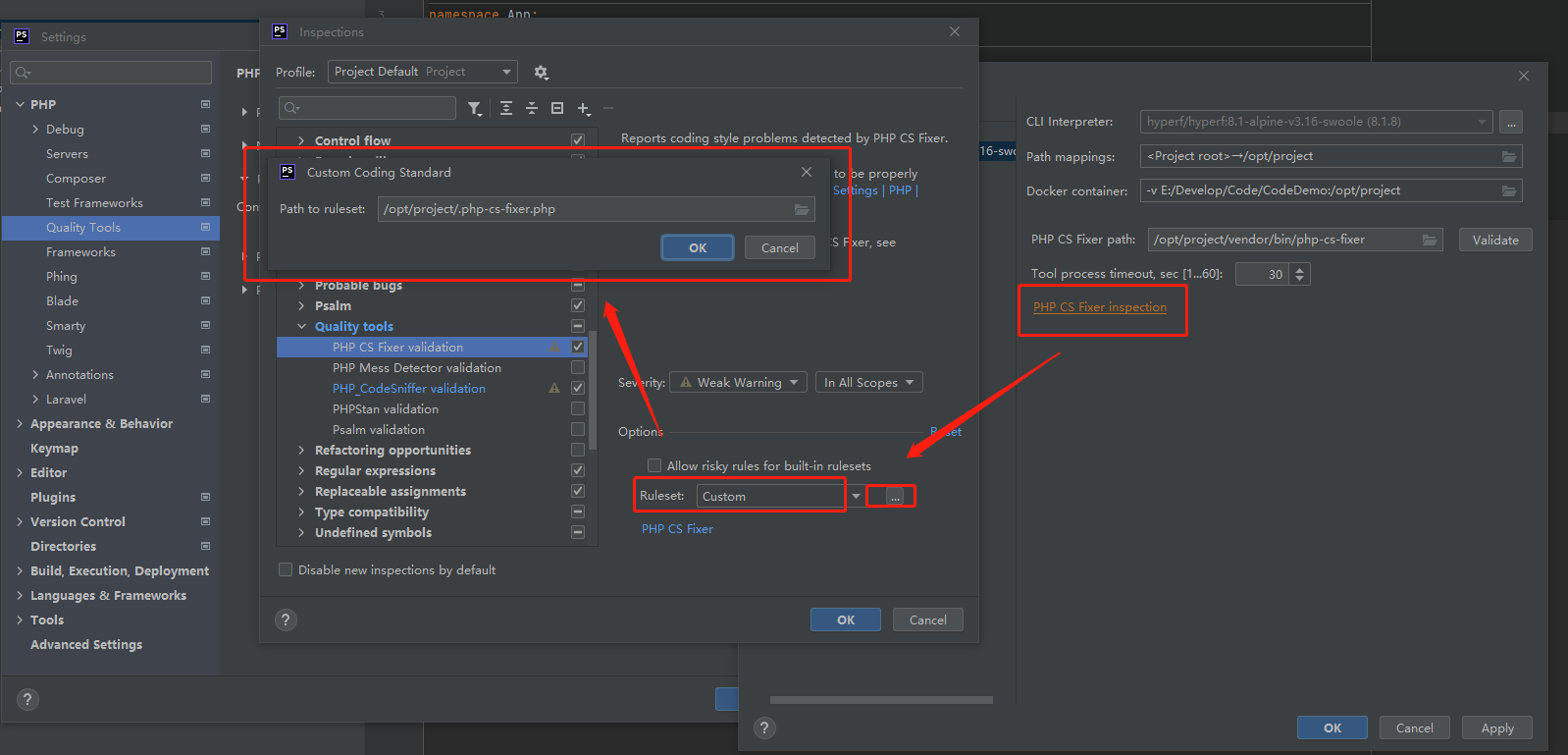
Task: Toggle PHP_CodeSniffer validation checkbox
Action: point(578,388)
